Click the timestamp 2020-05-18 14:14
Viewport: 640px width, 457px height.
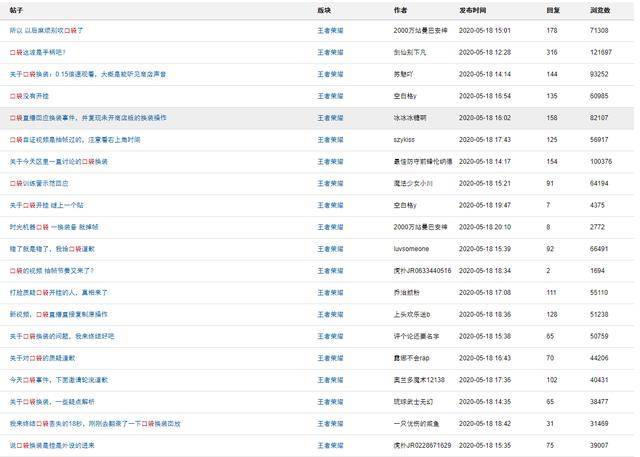485,74
